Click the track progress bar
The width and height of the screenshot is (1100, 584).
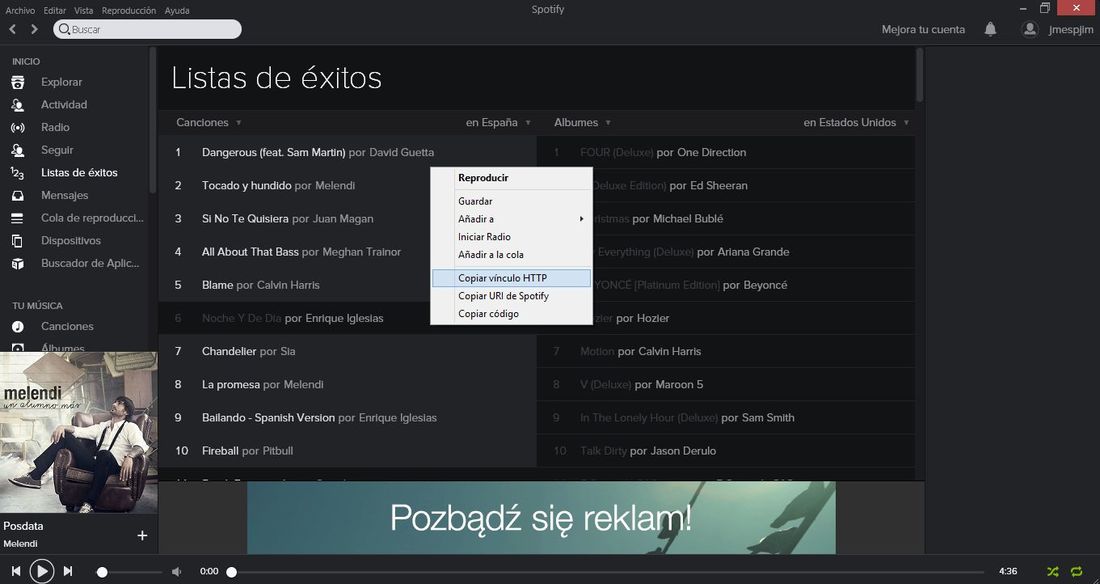(607, 572)
